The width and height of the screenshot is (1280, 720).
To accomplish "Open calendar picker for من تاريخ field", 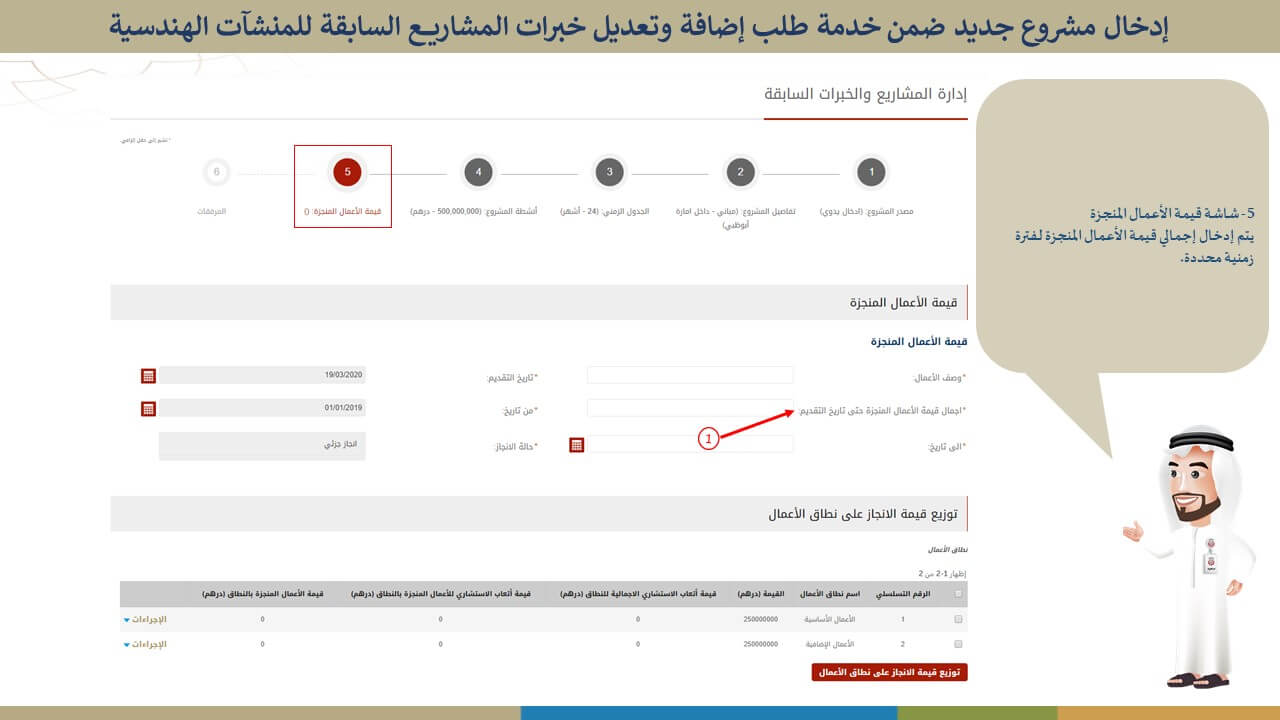I will point(148,409).
